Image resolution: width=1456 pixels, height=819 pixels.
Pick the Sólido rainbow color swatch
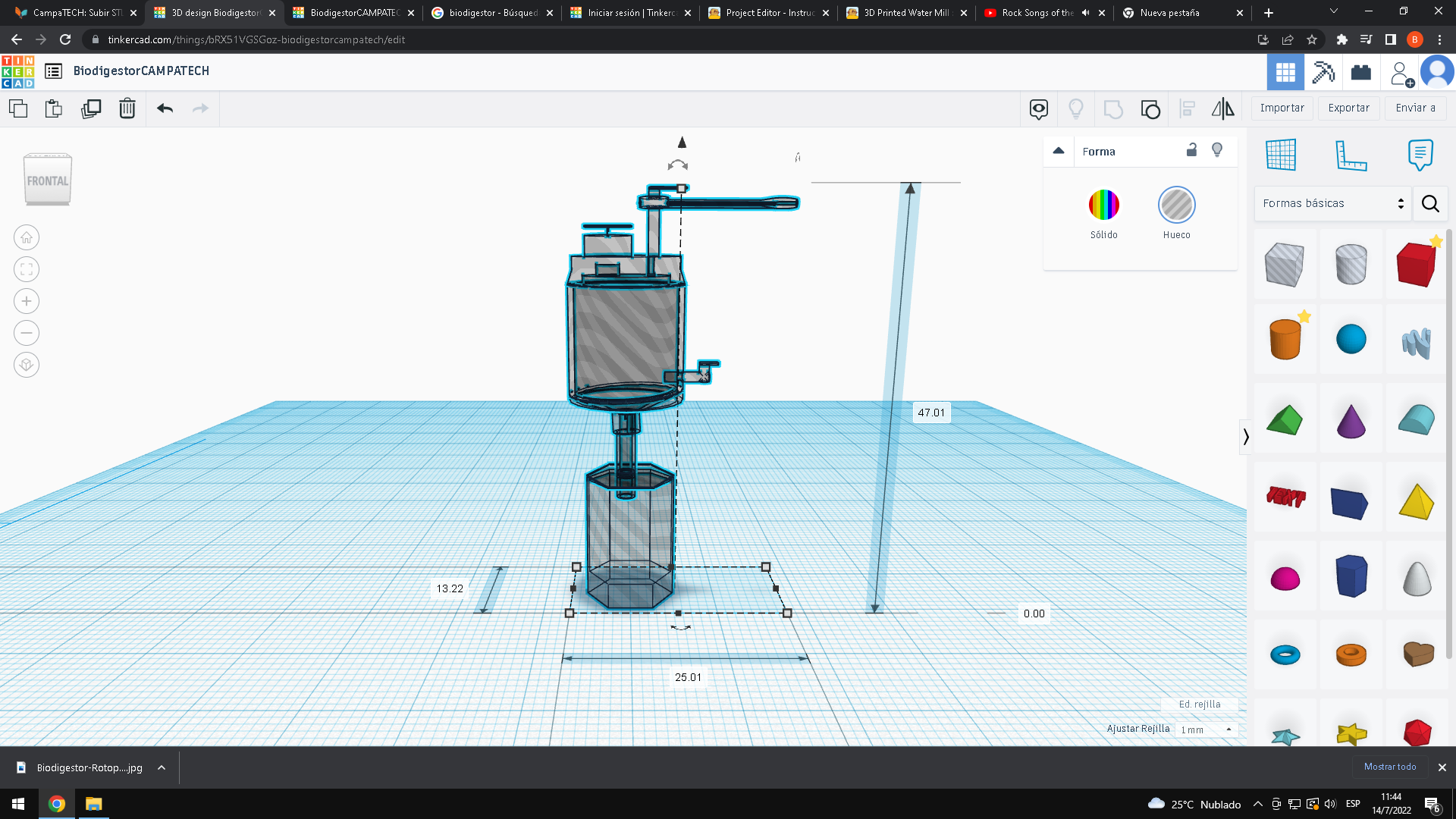(1103, 205)
